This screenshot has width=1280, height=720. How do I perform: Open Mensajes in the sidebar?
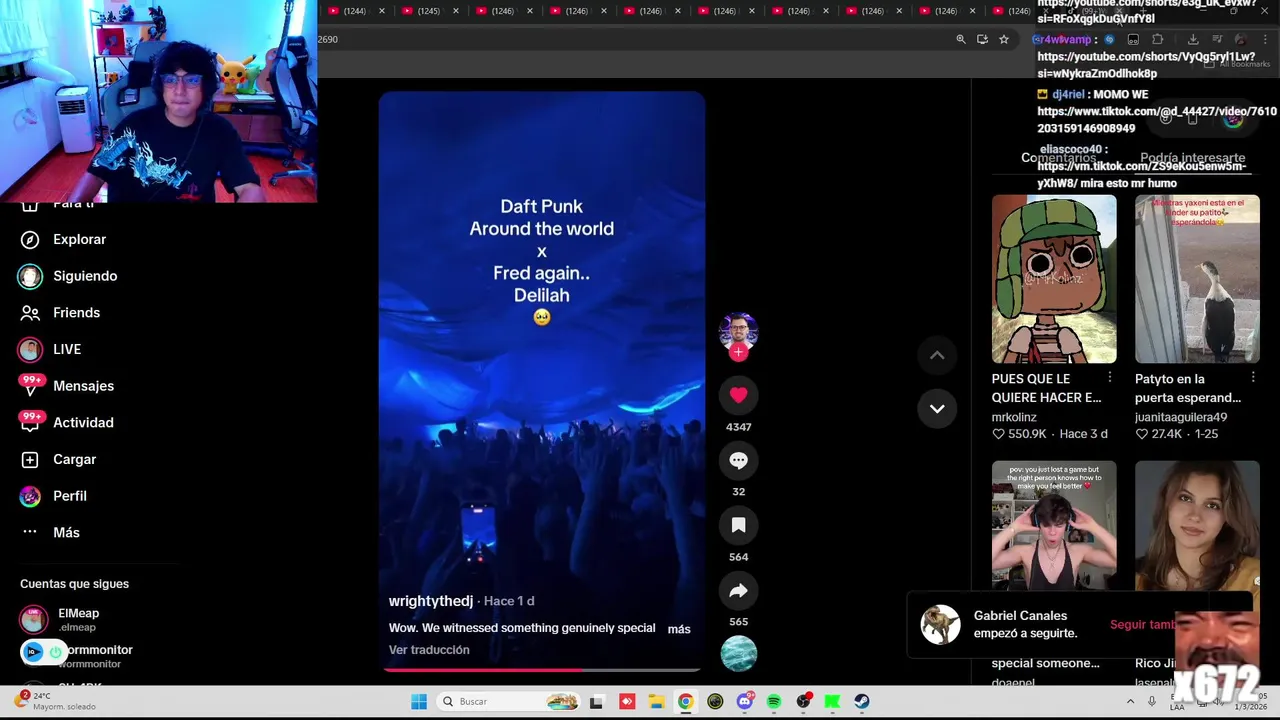[67, 386]
